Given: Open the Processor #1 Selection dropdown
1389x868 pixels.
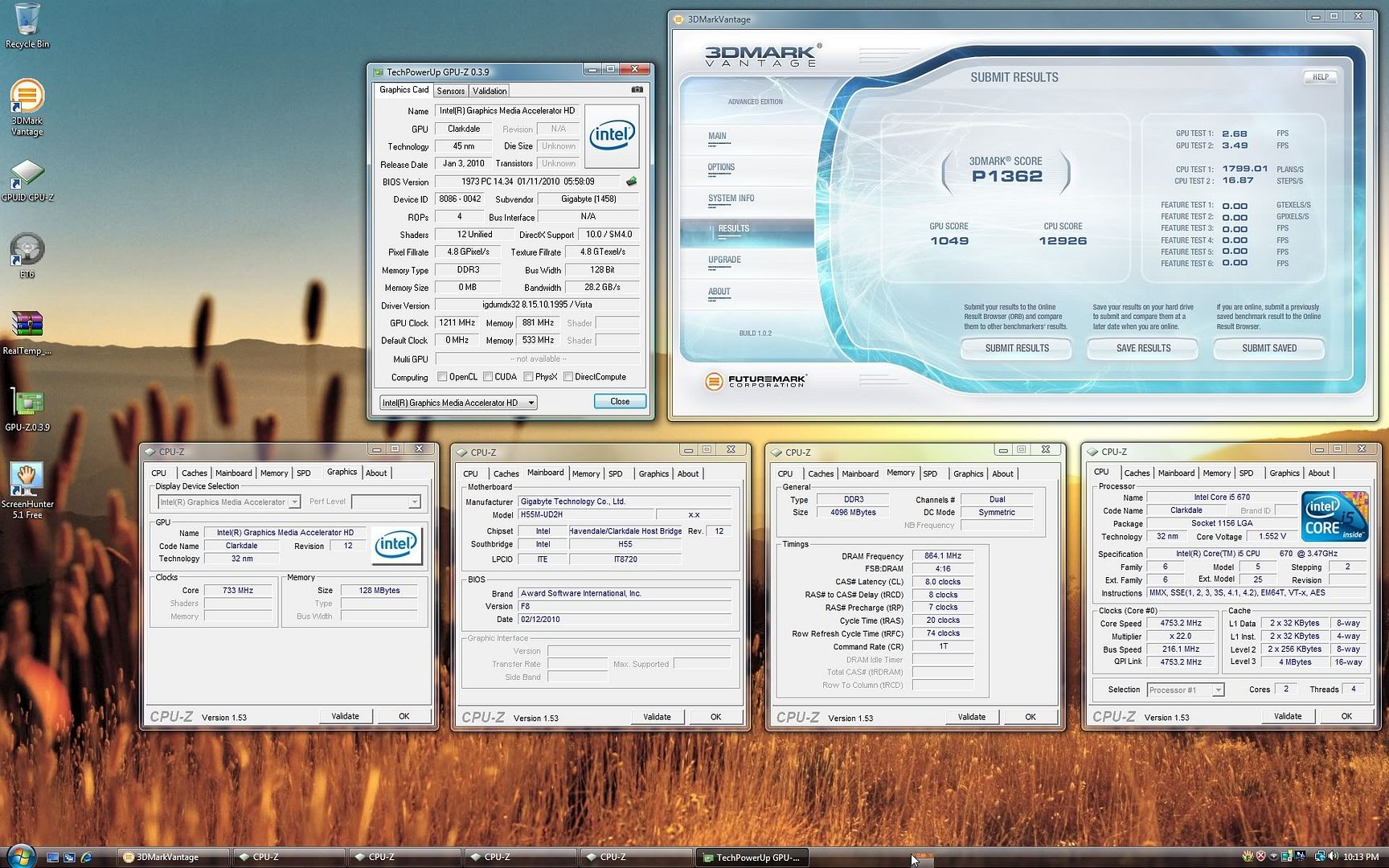Looking at the screenshot, I should coord(1185,690).
